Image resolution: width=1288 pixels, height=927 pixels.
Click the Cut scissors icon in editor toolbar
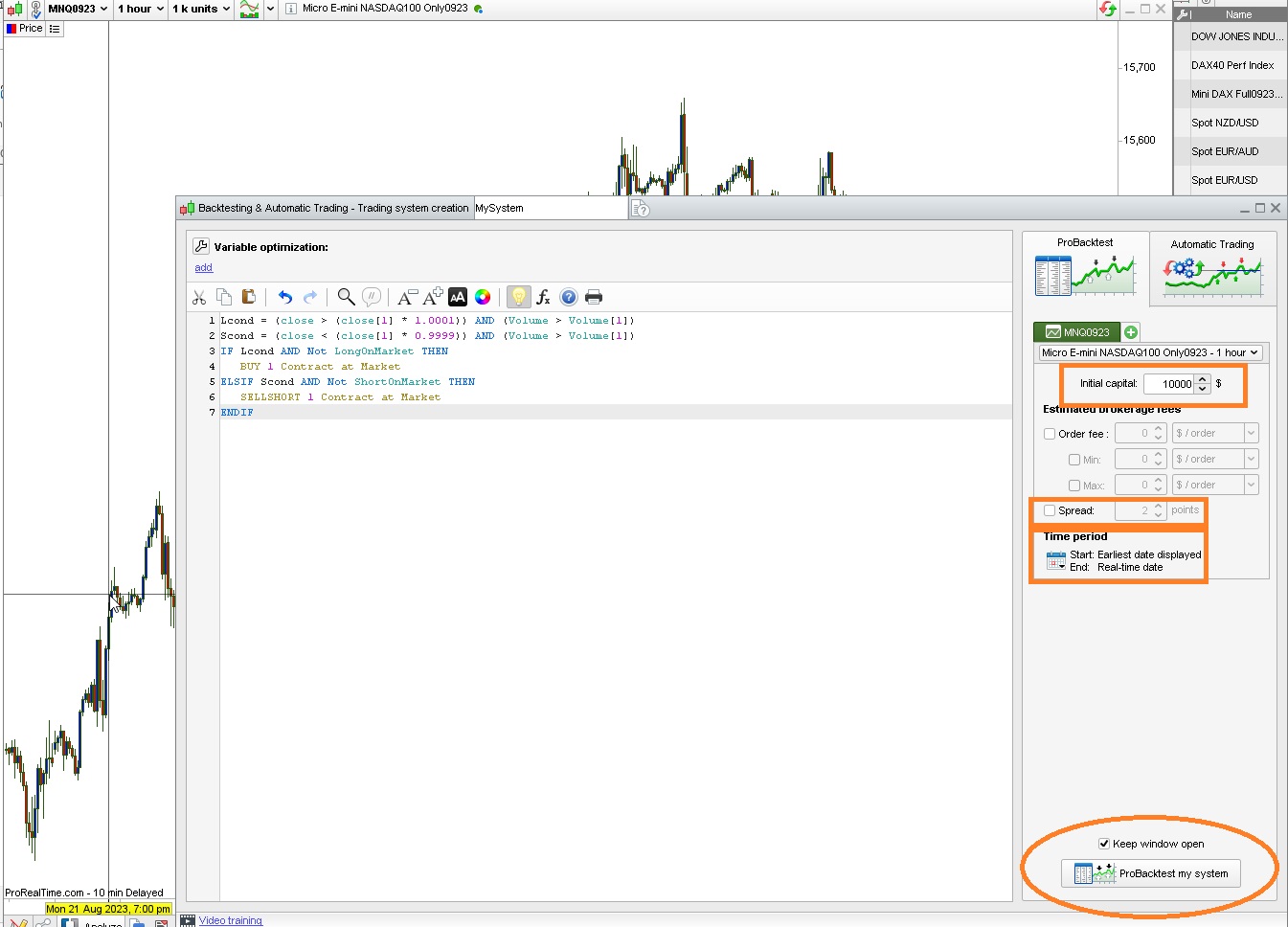[199, 297]
